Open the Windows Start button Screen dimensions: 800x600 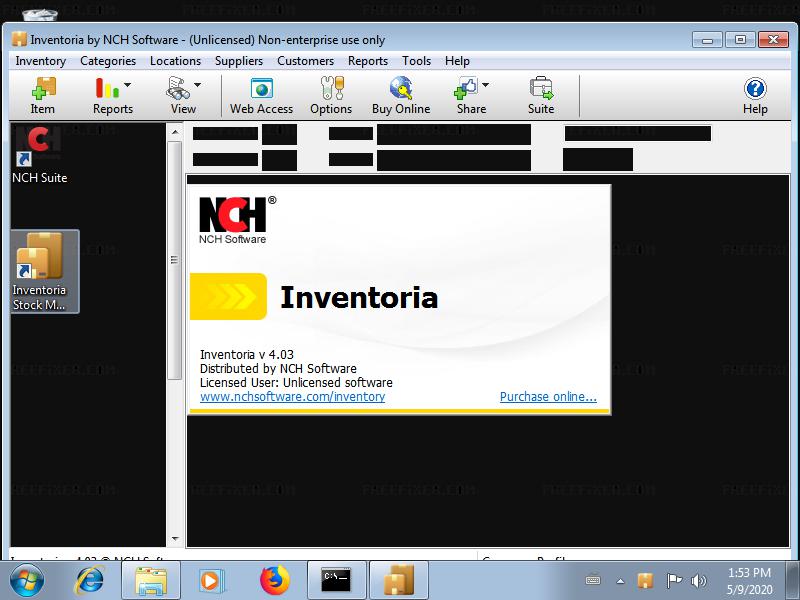click(x=27, y=581)
